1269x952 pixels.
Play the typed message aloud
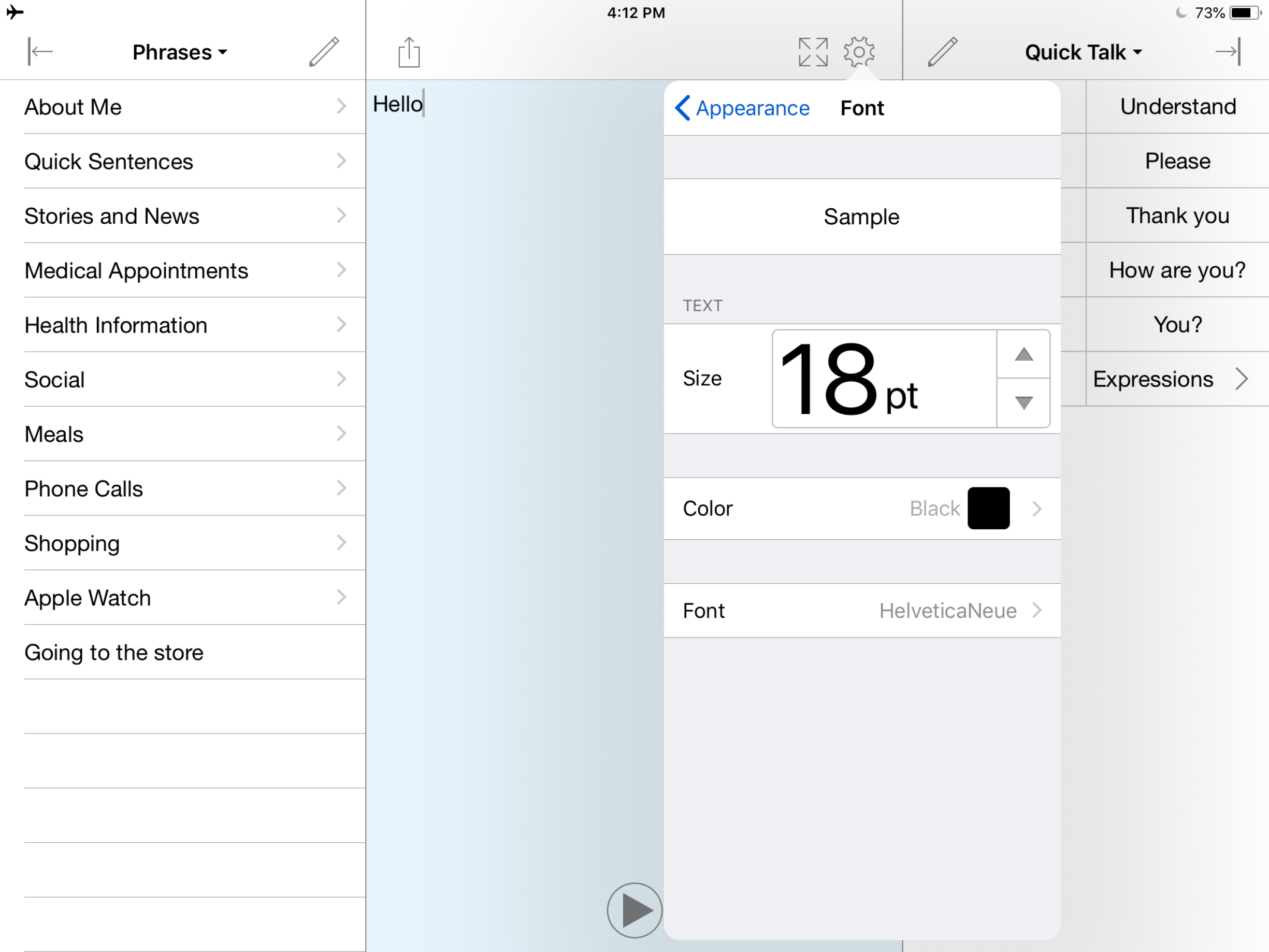[x=634, y=910]
